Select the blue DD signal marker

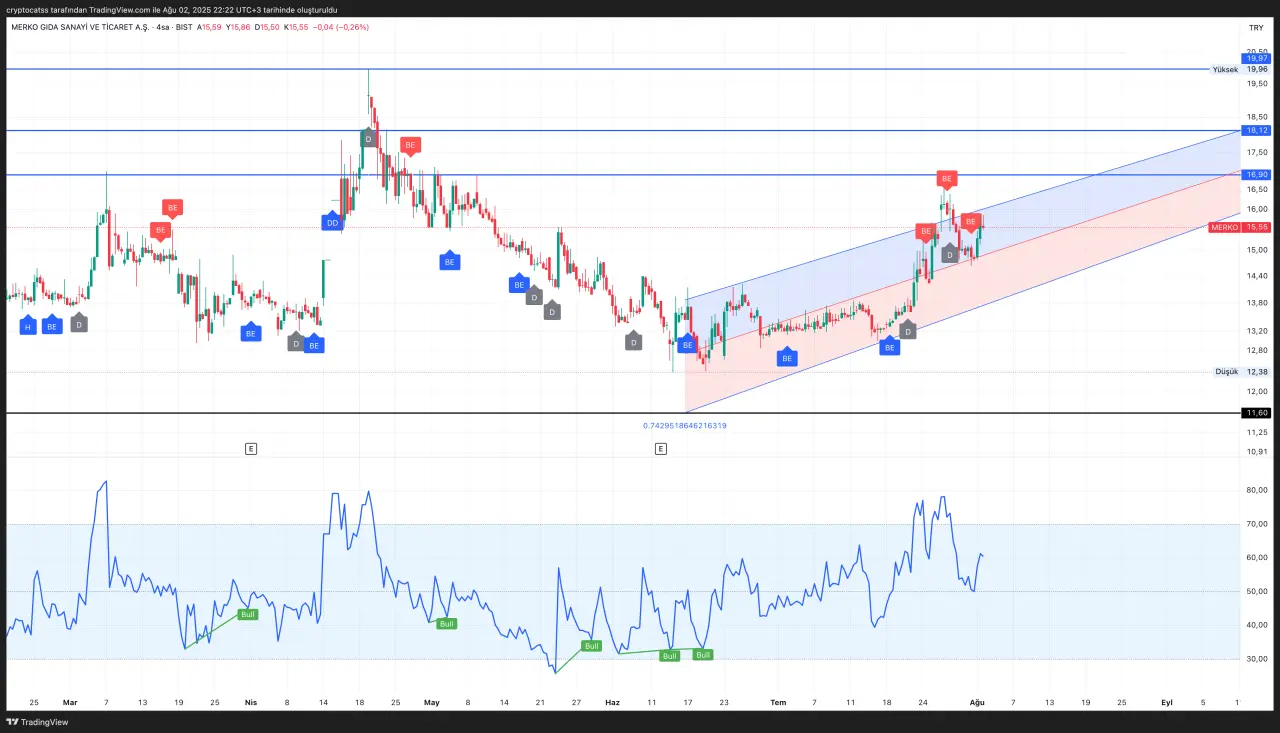coord(332,222)
